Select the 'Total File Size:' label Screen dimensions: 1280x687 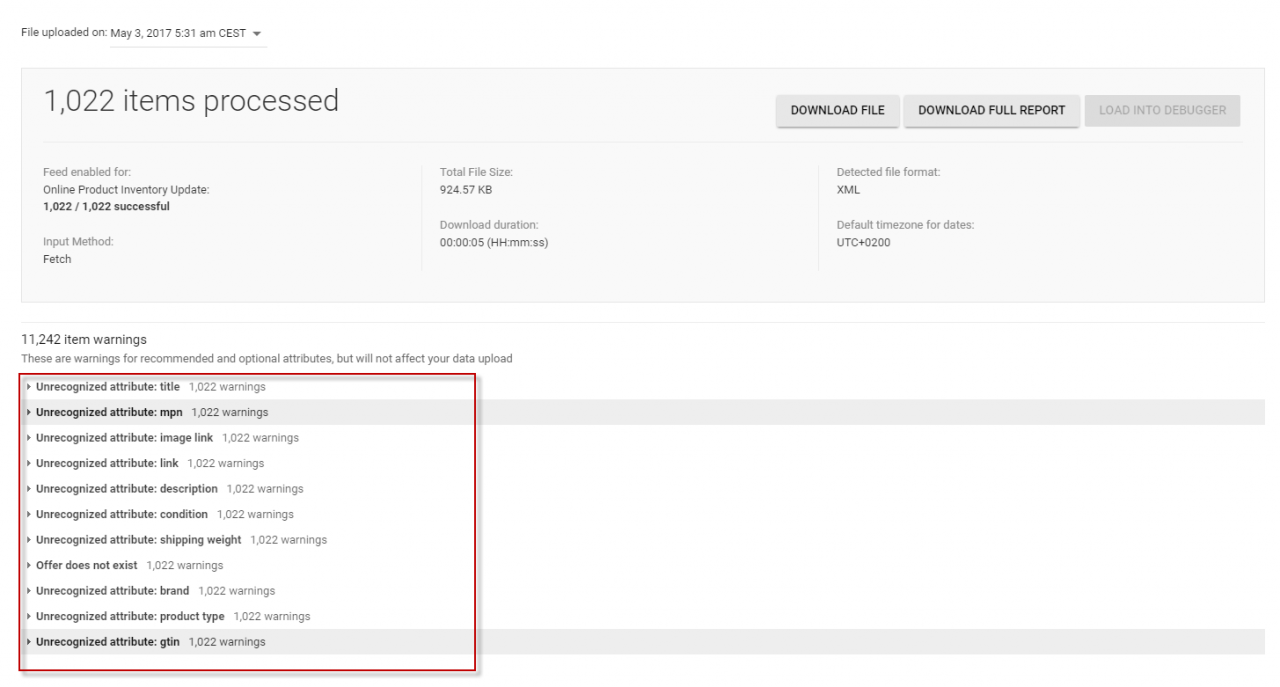477,172
